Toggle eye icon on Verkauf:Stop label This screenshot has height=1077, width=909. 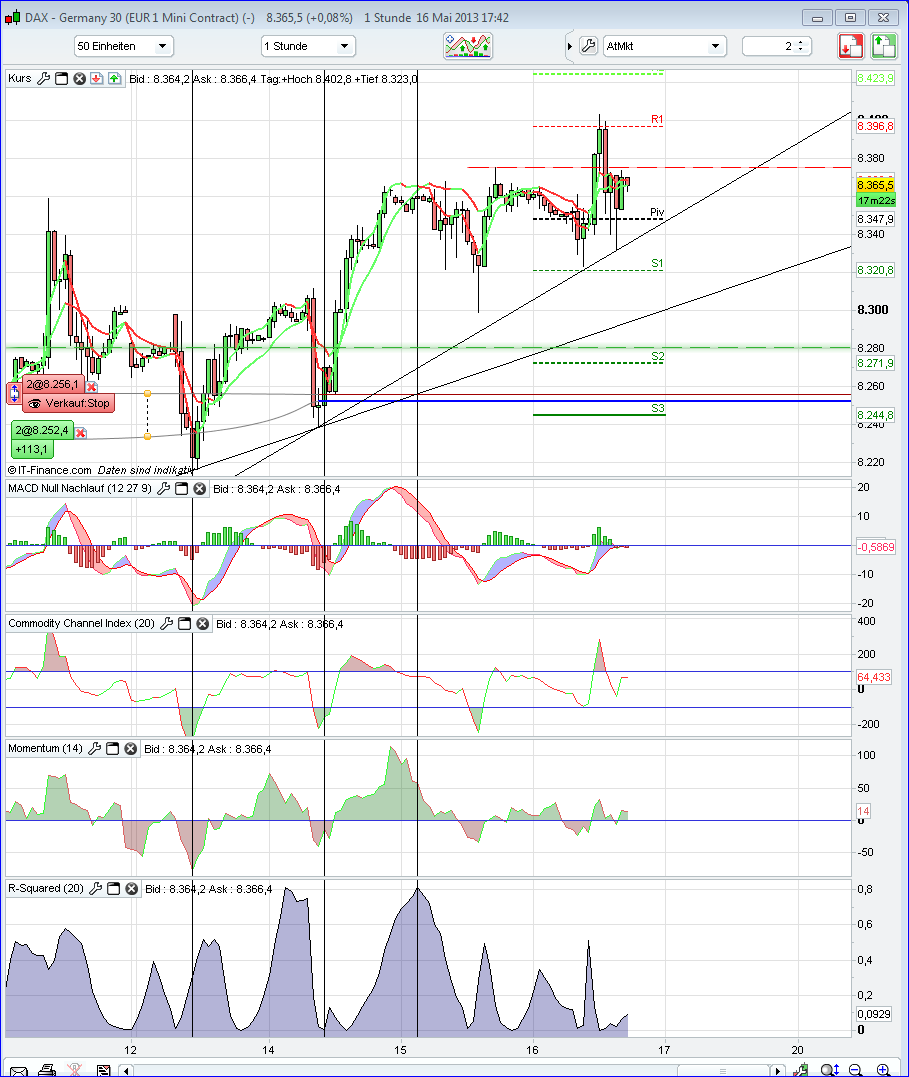coord(34,403)
